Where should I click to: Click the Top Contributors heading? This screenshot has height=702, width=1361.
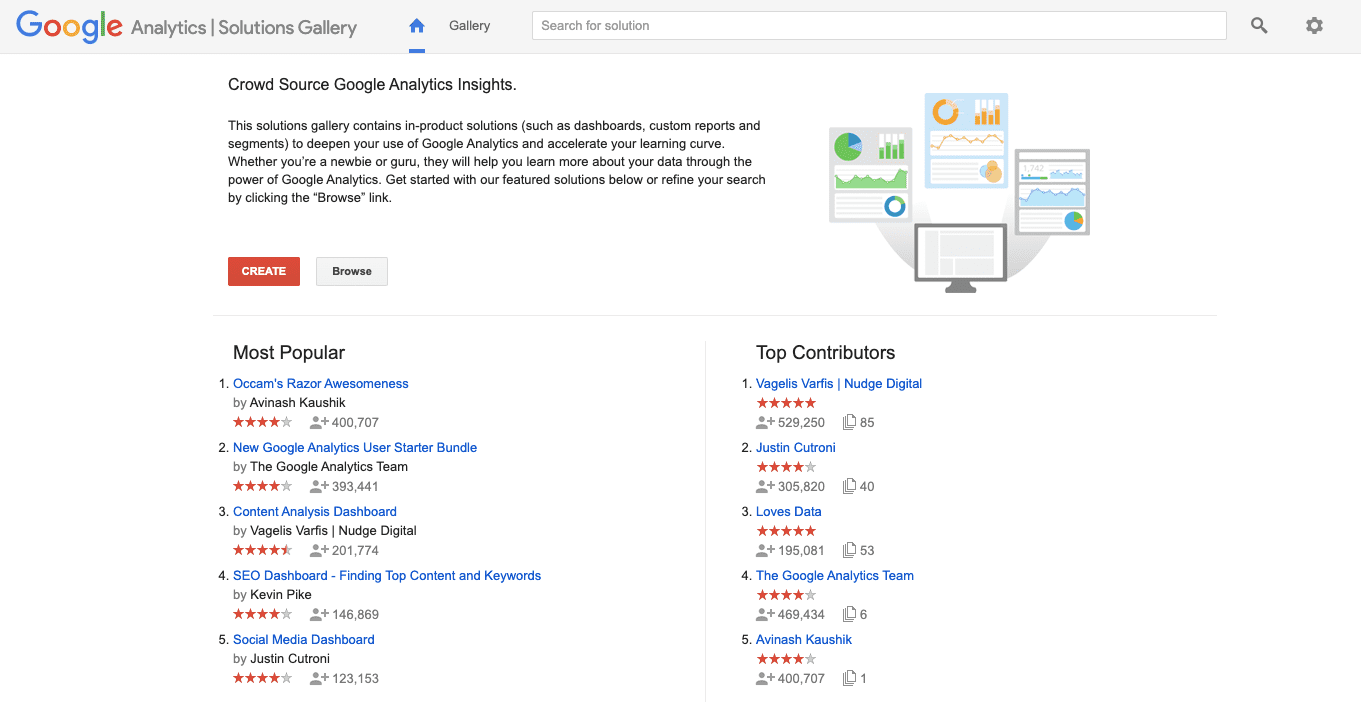point(826,352)
